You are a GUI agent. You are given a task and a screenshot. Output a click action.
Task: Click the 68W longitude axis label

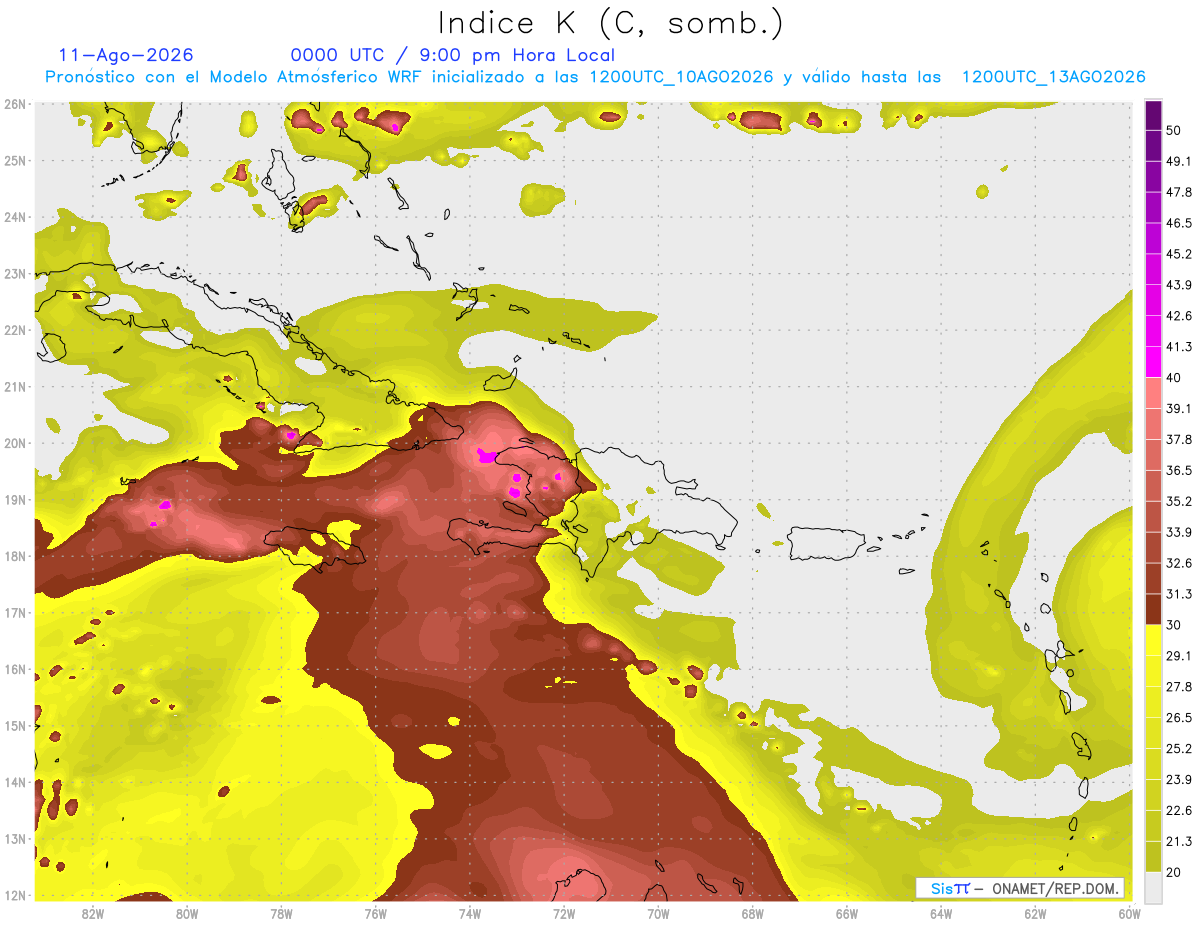[x=753, y=913]
